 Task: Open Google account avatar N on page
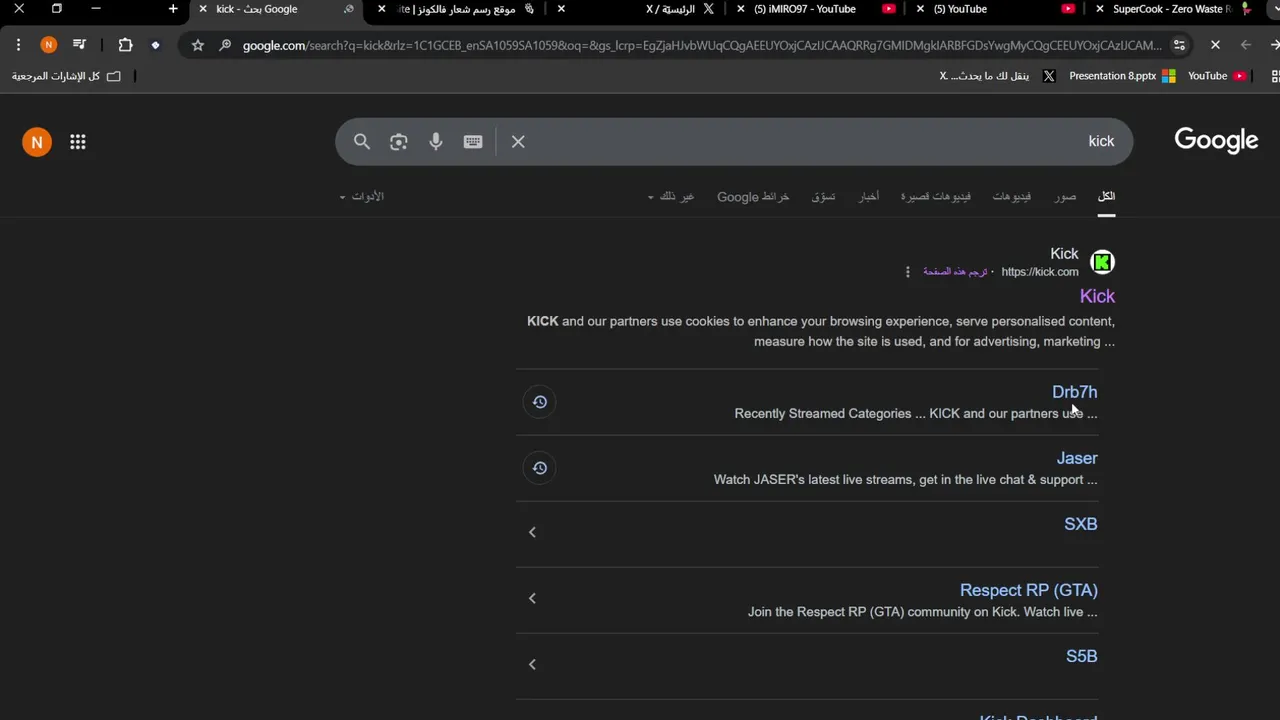[37, 142]
